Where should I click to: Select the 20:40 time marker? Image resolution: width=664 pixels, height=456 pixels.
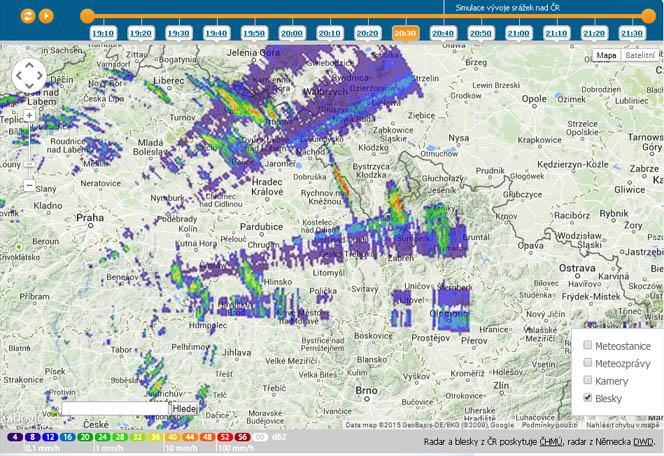click(443, 33)
